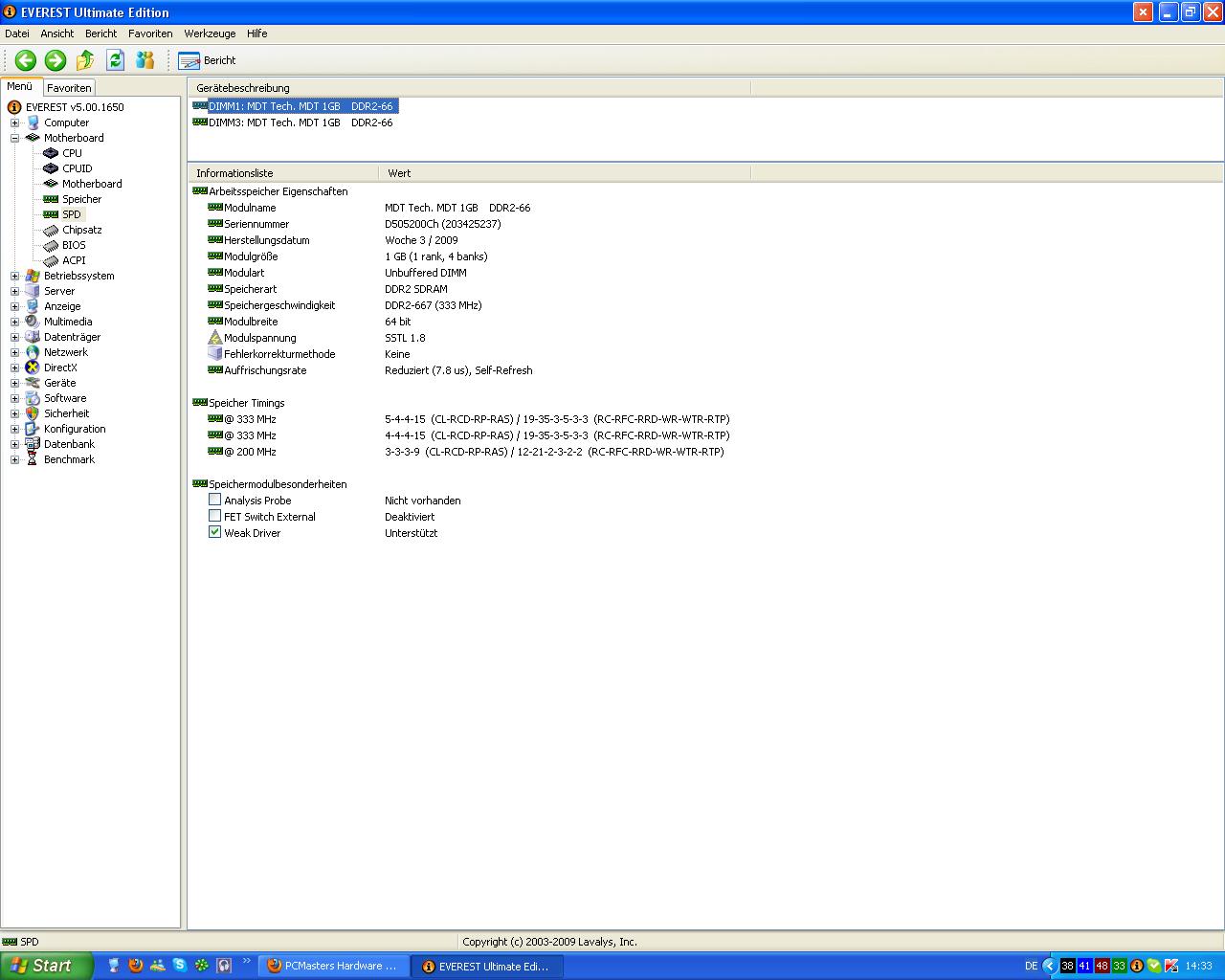Click the EVEREST v5.00.1650 root node
Screen dimensions: 1225x980
[x=75, y=107]
